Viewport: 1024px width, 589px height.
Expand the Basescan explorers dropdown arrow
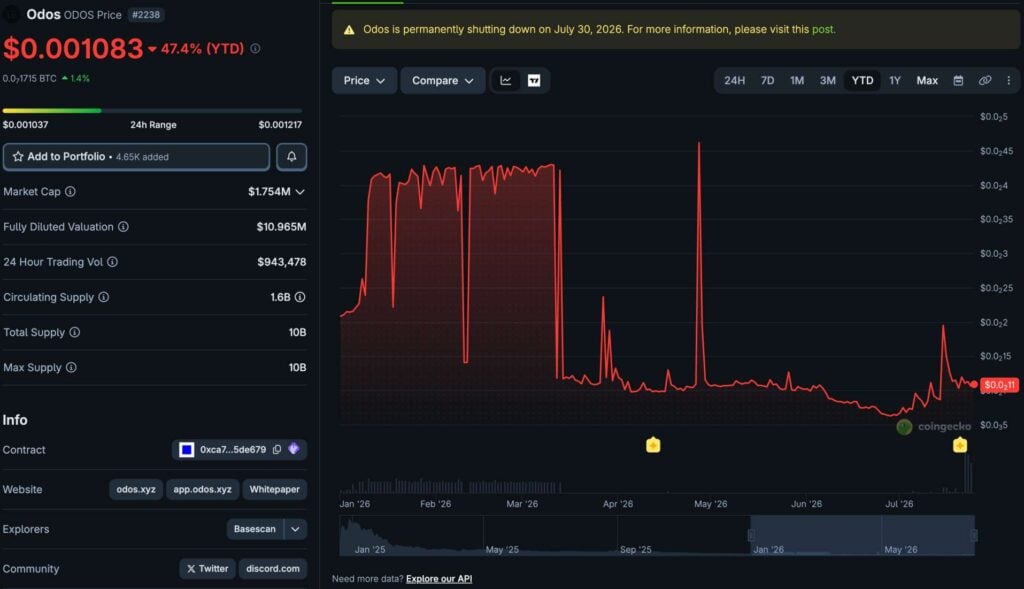pyautogui.click(x=295, y=529)
